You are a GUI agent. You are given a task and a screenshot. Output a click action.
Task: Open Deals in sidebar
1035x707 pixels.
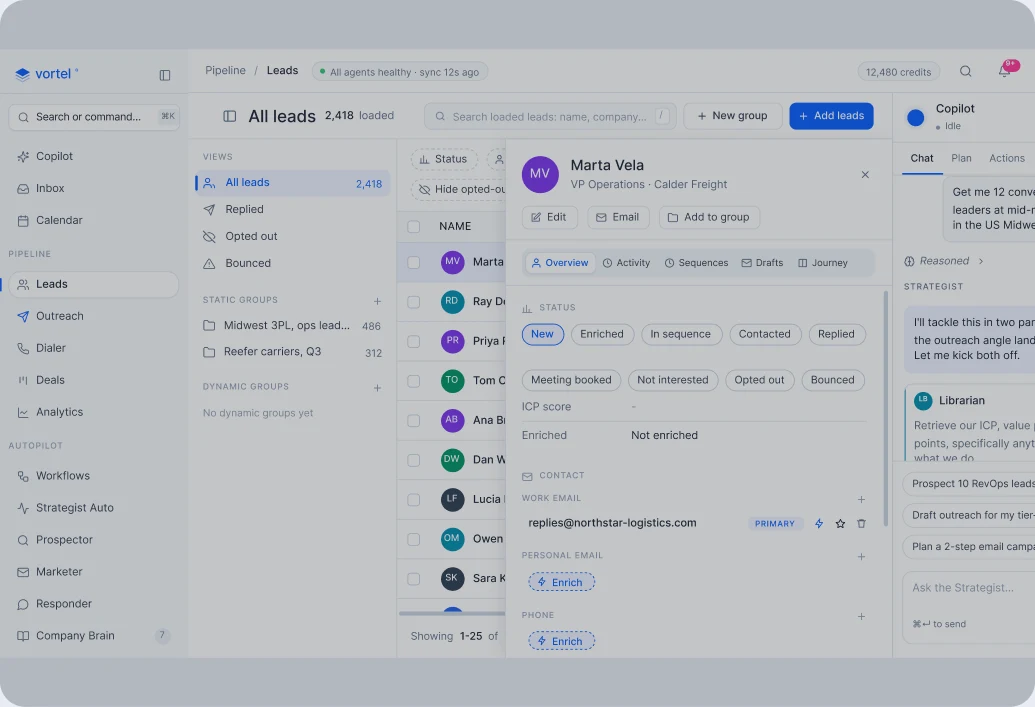[94, 380]
